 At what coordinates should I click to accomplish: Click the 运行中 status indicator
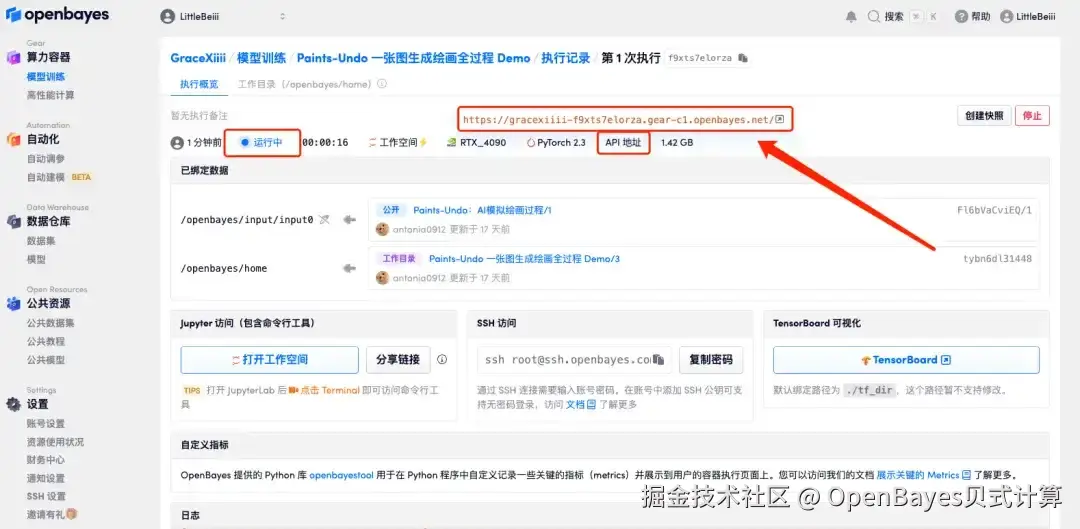262,143
